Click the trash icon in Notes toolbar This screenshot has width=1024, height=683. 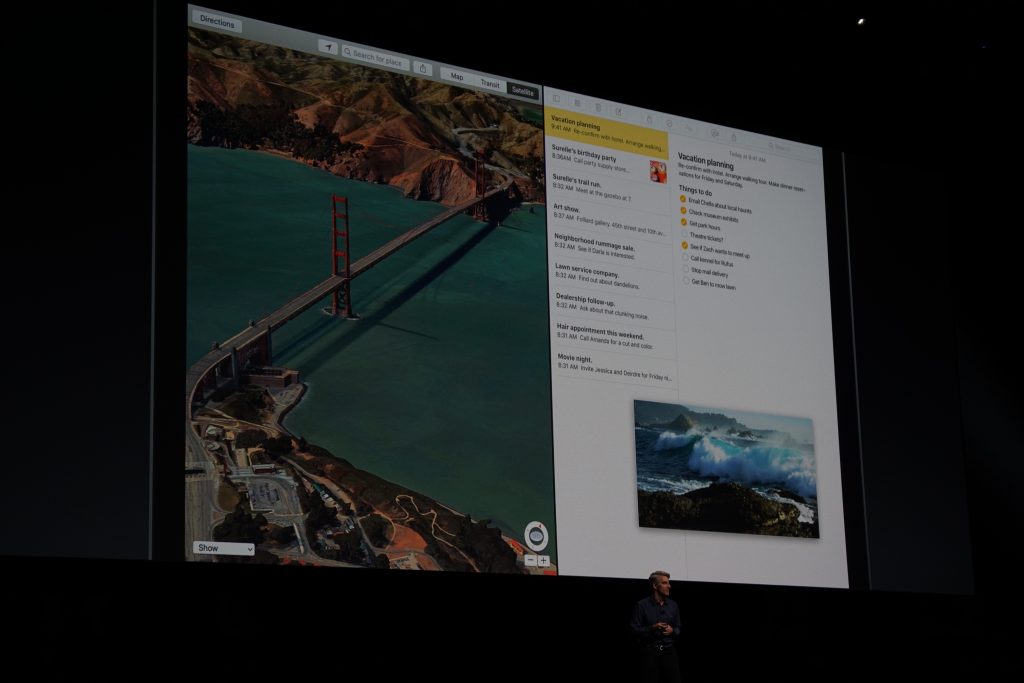[598, 107]
